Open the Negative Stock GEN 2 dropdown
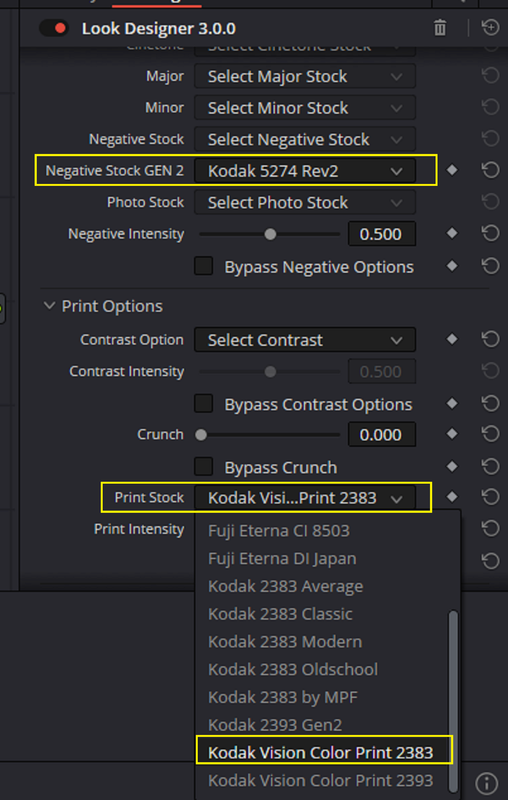 tap(305, 171)
